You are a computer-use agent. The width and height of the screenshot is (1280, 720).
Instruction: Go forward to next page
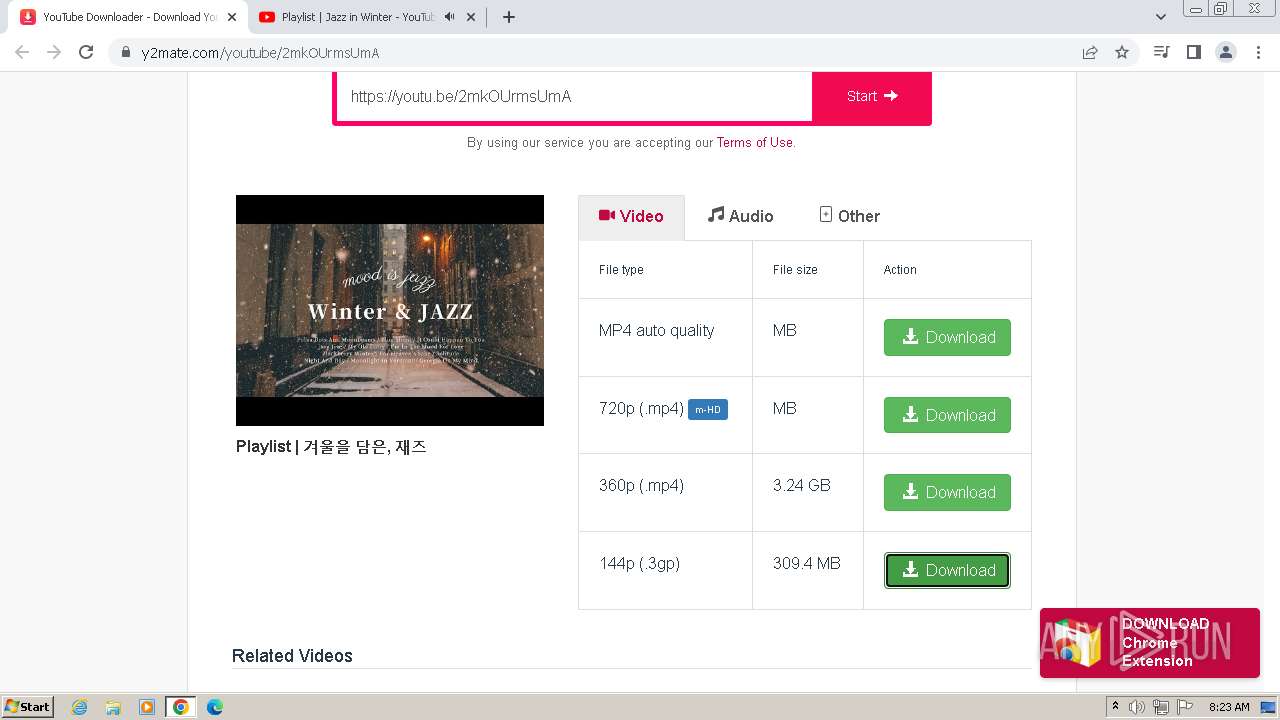54,52
